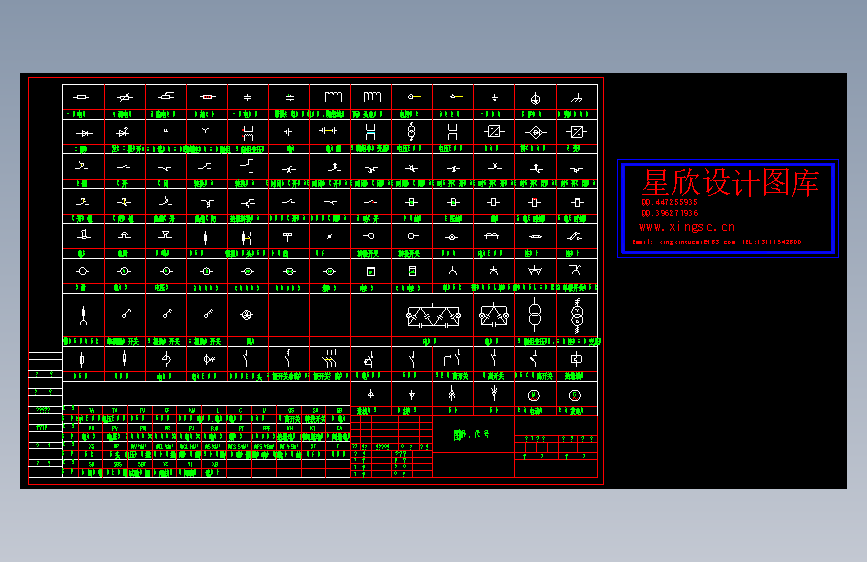The image size is (867, 562).
Task: Click the QF code cell in code table
Action: tap(166, 410)
